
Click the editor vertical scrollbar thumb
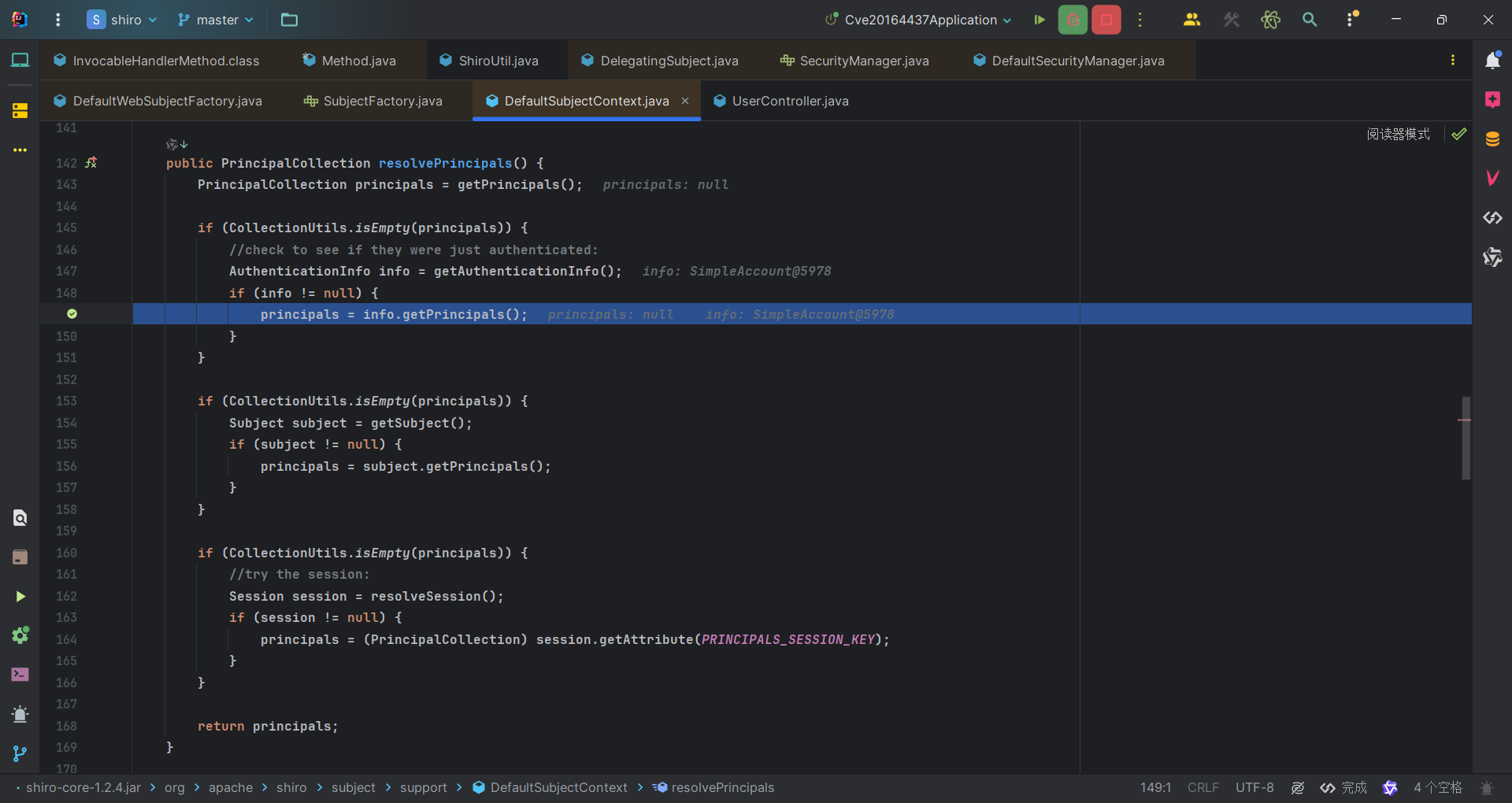1466,438
